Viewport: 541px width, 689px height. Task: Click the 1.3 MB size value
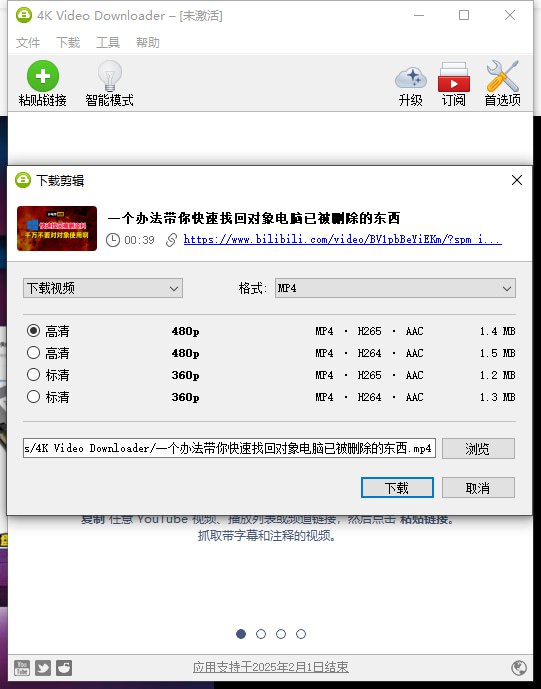(x=497, y=397)
